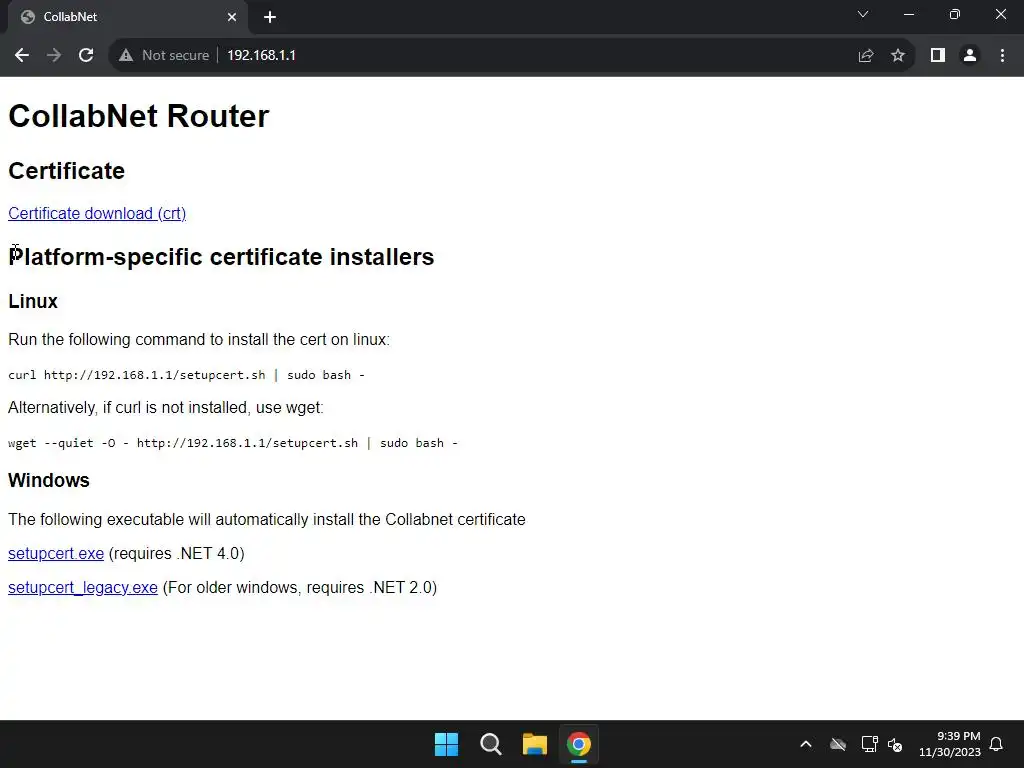
Task: View the Not secure site information
Action: coord(164,56)
